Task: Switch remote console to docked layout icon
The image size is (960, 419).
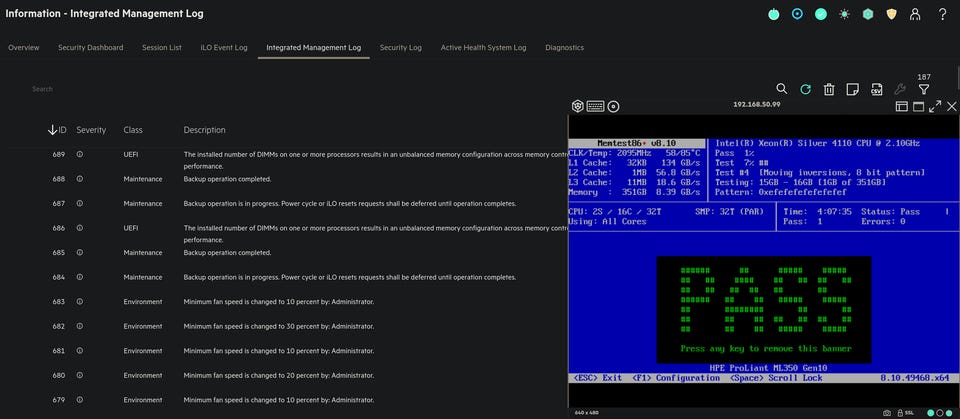Action: click(902, 107)
